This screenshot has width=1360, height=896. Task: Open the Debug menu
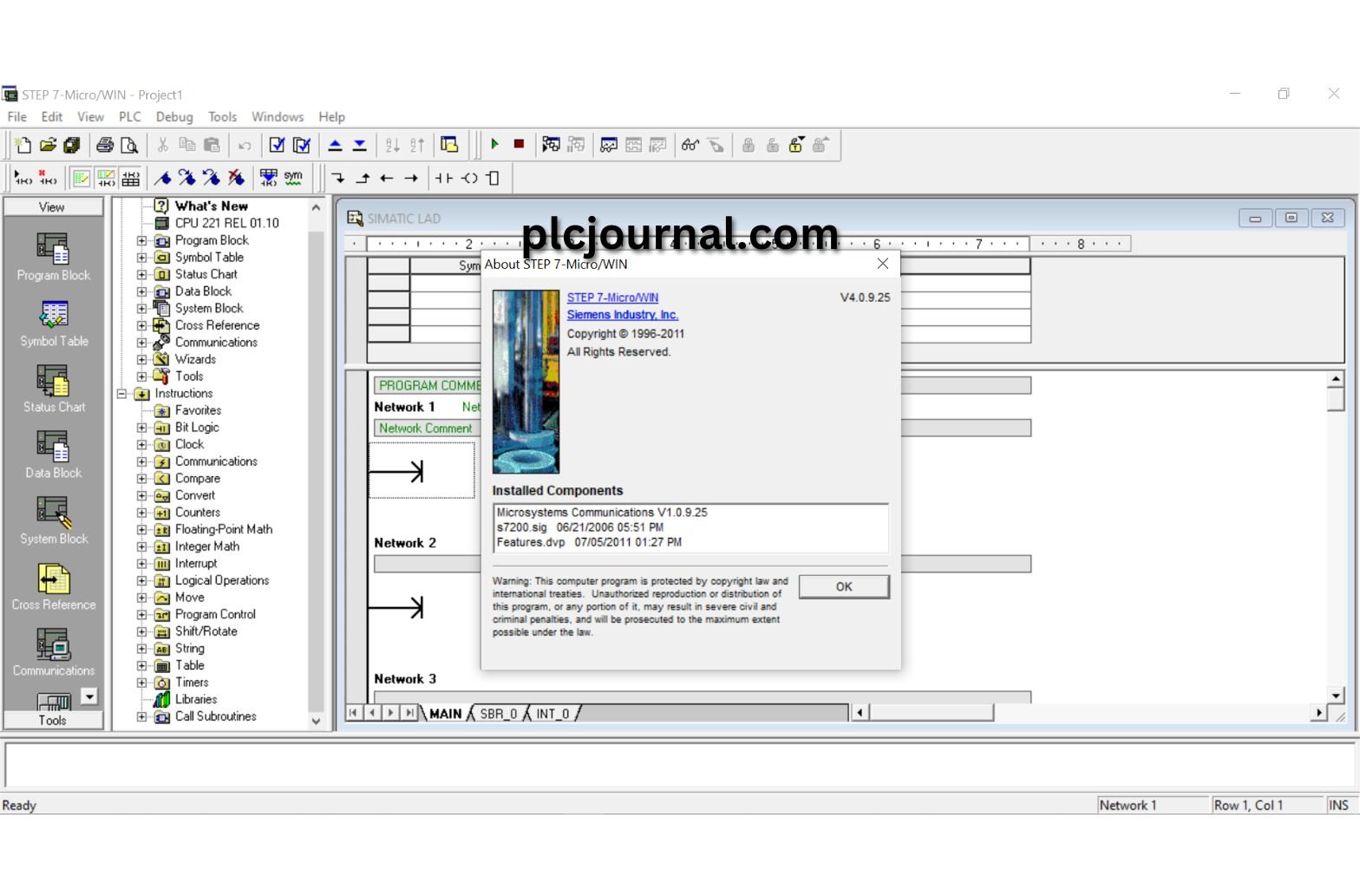click(x=174, y=116)
